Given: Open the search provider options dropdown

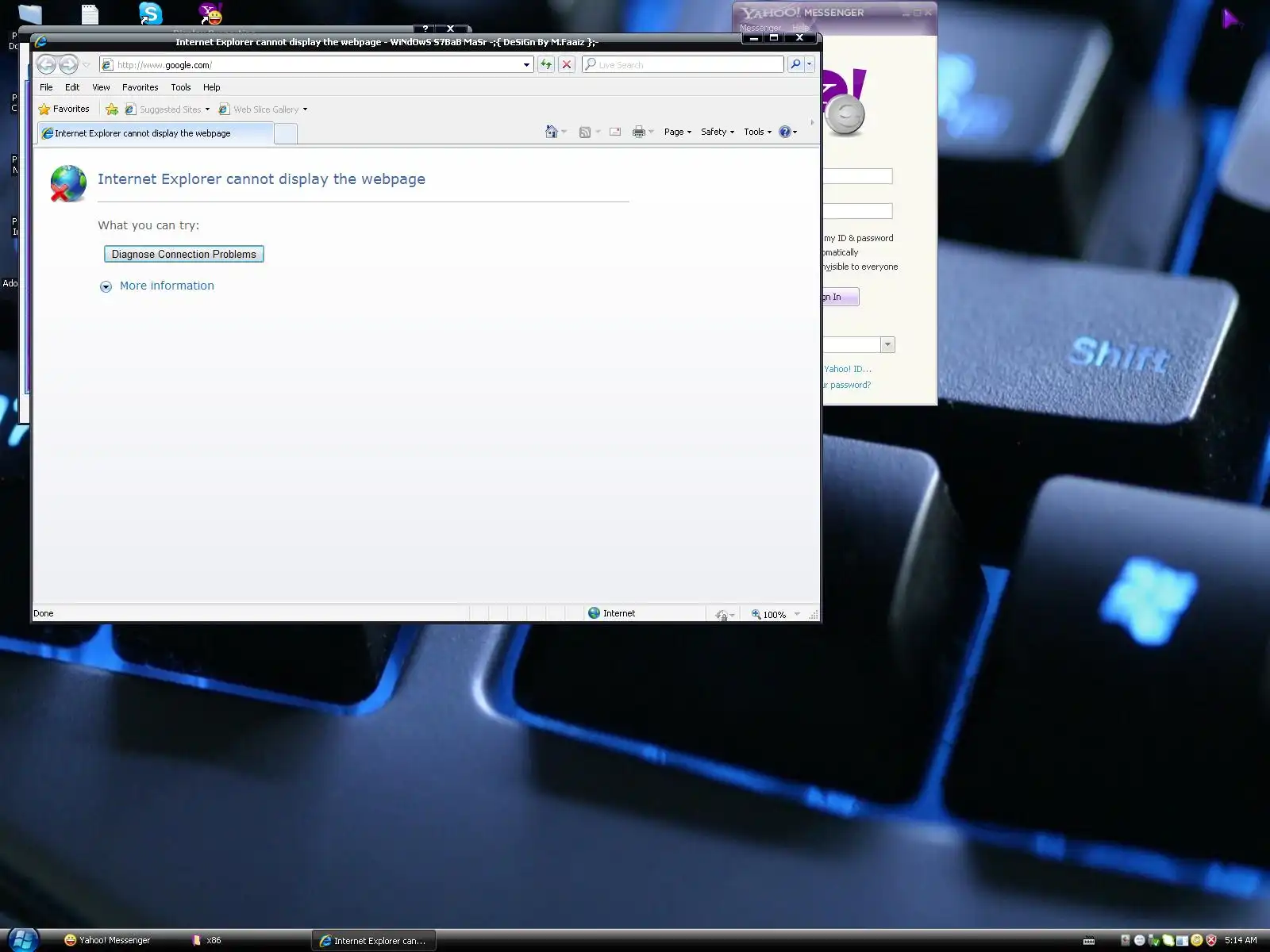Looking at the screenshot, I should (x=810, y=65).
